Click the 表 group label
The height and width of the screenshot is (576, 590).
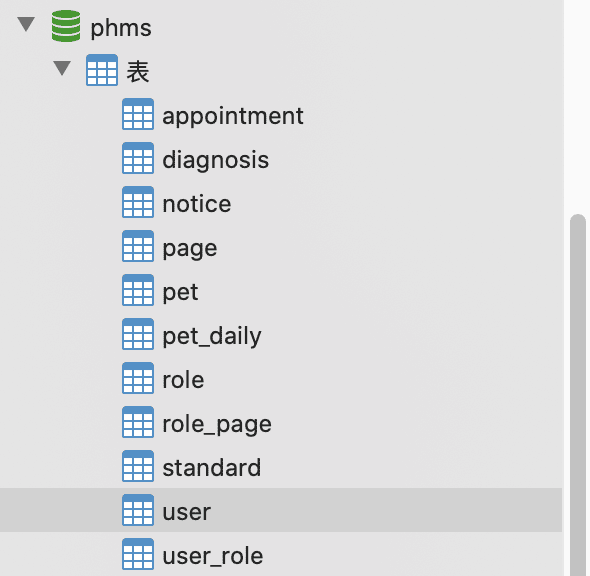138,71
